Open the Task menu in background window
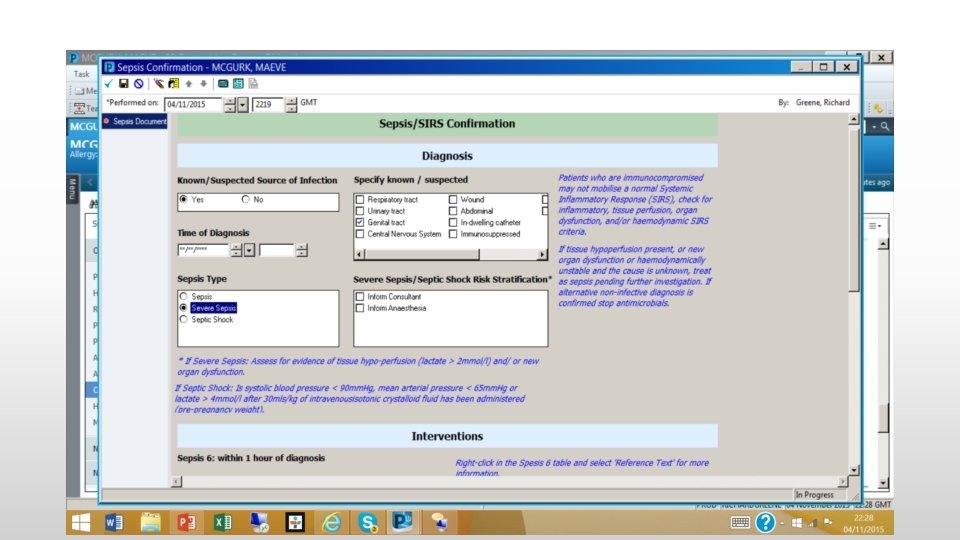The height and width of the screenshot is (540, 960). [81, 74]
